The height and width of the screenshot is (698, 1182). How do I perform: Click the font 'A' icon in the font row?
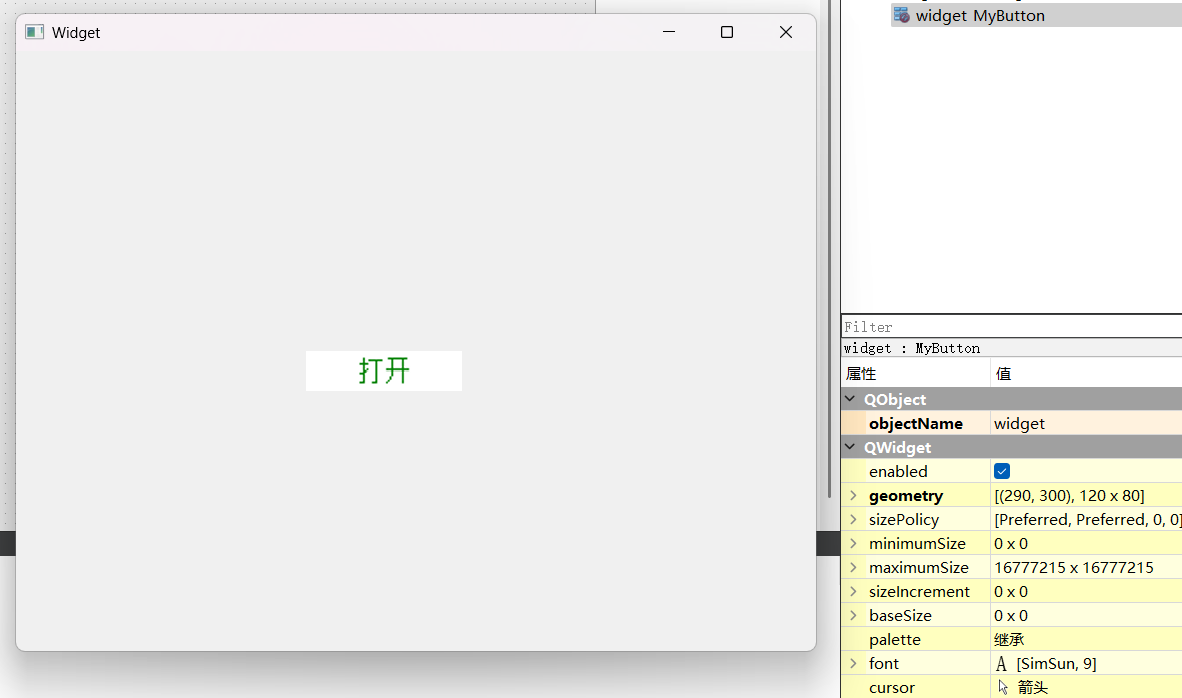coord(1001,663)
